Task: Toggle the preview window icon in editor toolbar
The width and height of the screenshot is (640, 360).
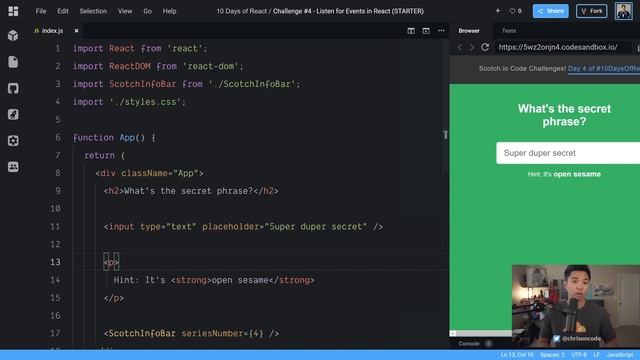Action: [426, 31]
